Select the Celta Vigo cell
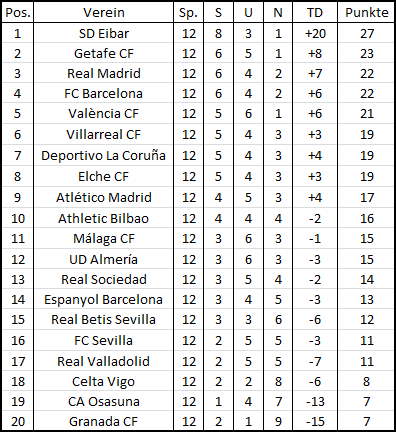396x432 pixels. (103, 381)
